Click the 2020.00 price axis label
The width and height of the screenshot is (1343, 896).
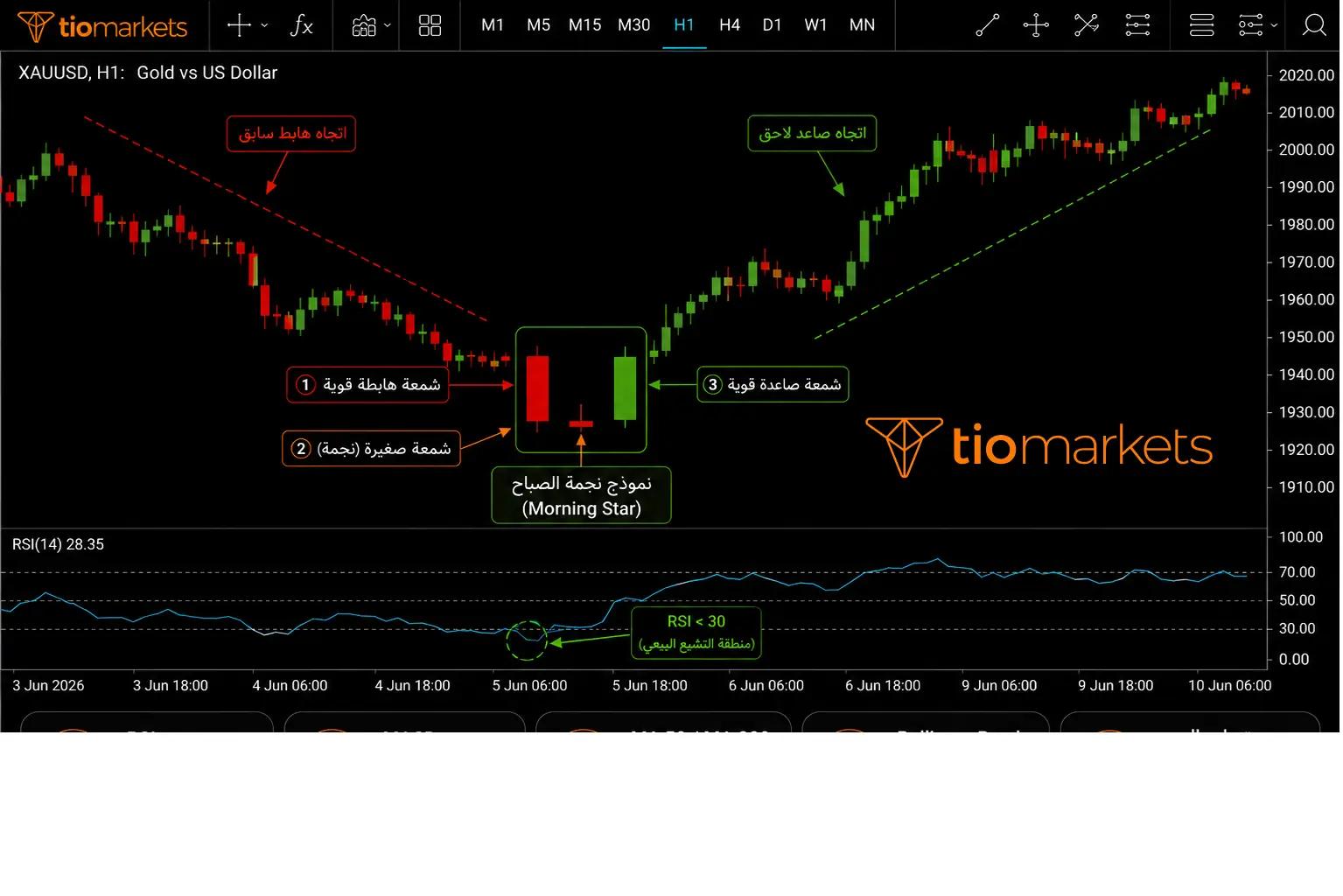click(x=1306, y=75)
